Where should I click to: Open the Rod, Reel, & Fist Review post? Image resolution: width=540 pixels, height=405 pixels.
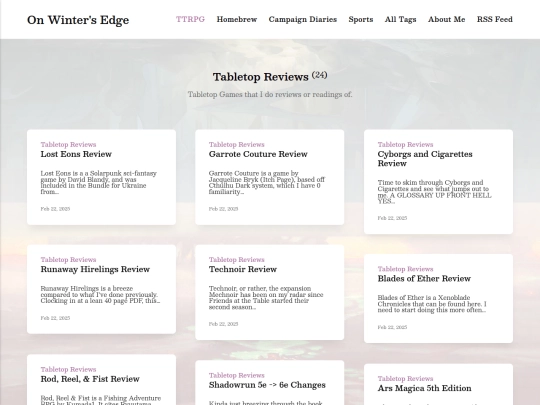(x=90, y=379)
